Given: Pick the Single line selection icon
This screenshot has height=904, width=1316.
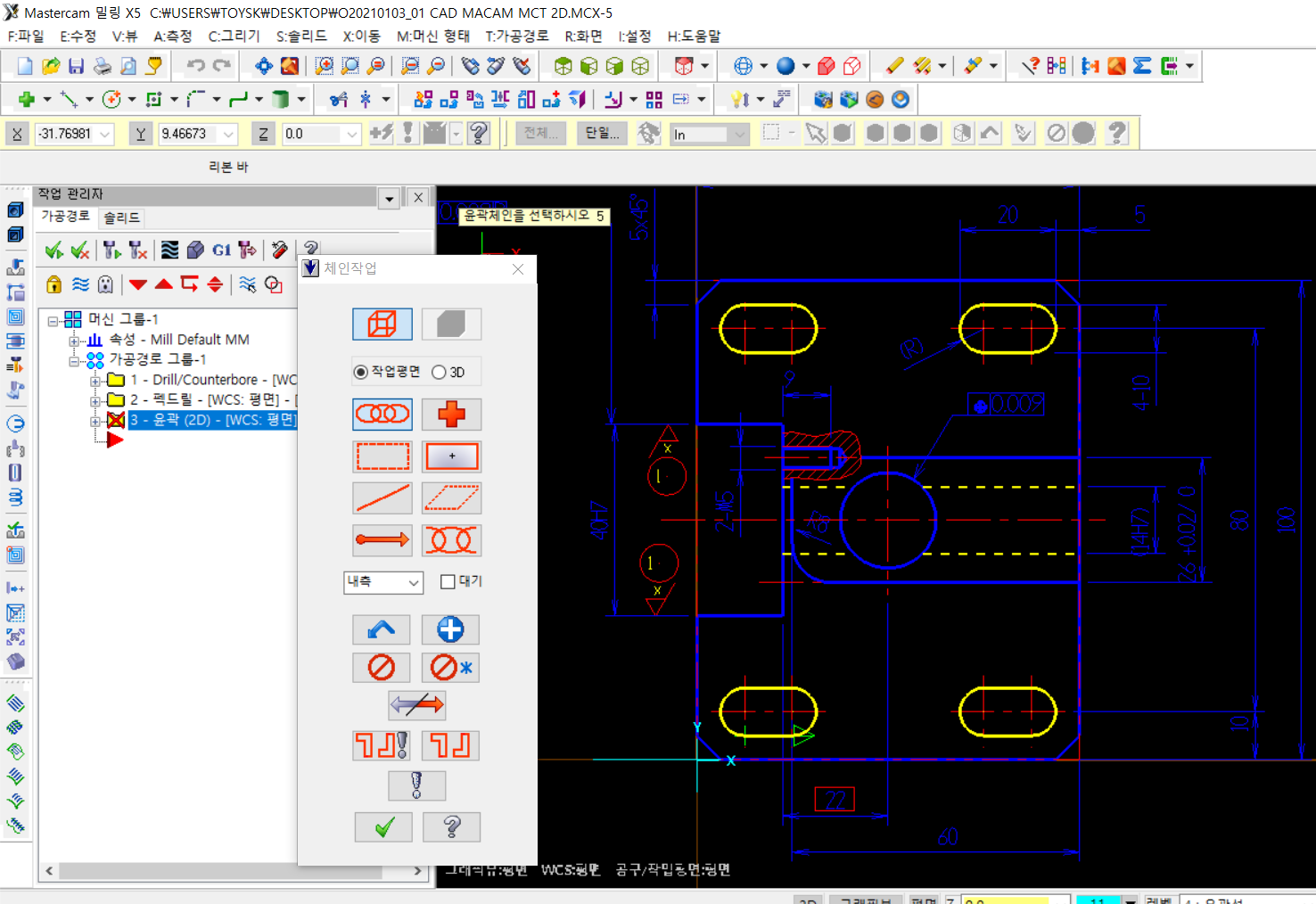Looking at the screenshot, I should coord(382,498).
